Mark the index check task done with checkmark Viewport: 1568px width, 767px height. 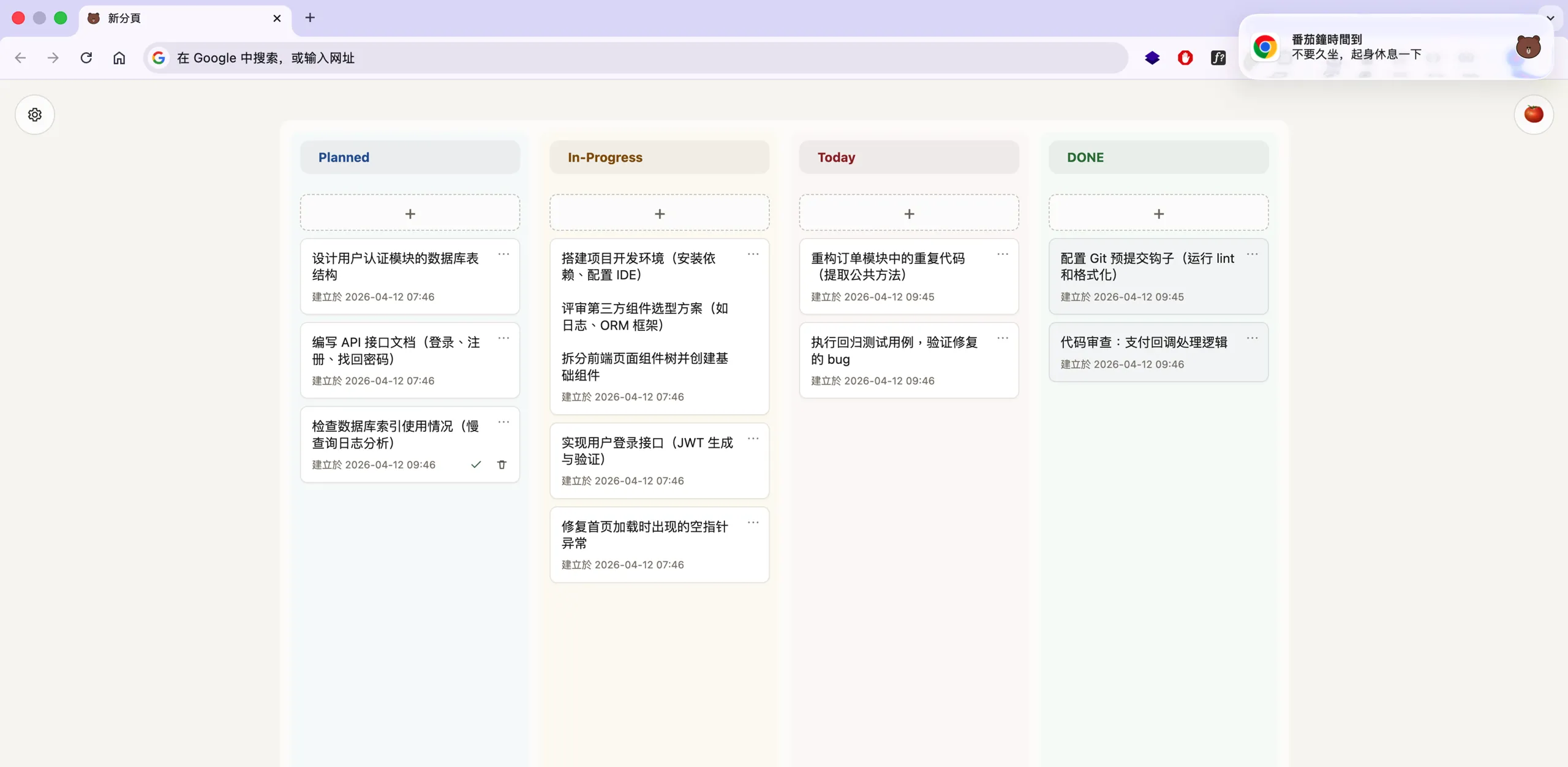(476, 464)
